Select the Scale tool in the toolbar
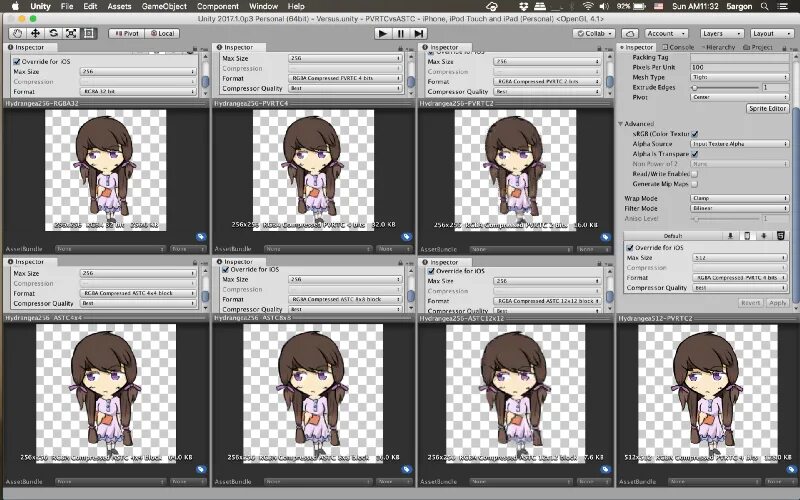This screenshot has height=500, width=800. coord(71,33)
